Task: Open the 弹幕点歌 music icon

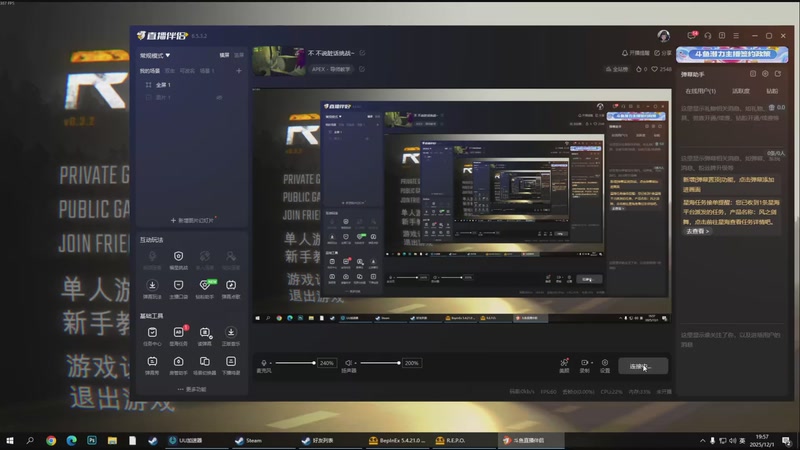Action: [231, 285]
